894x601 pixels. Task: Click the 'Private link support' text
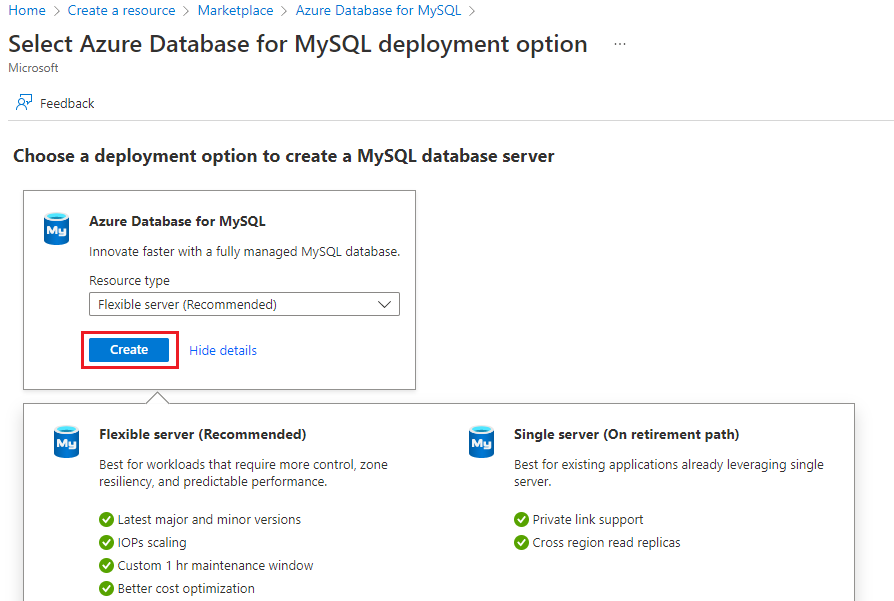[x=588, y=519]
